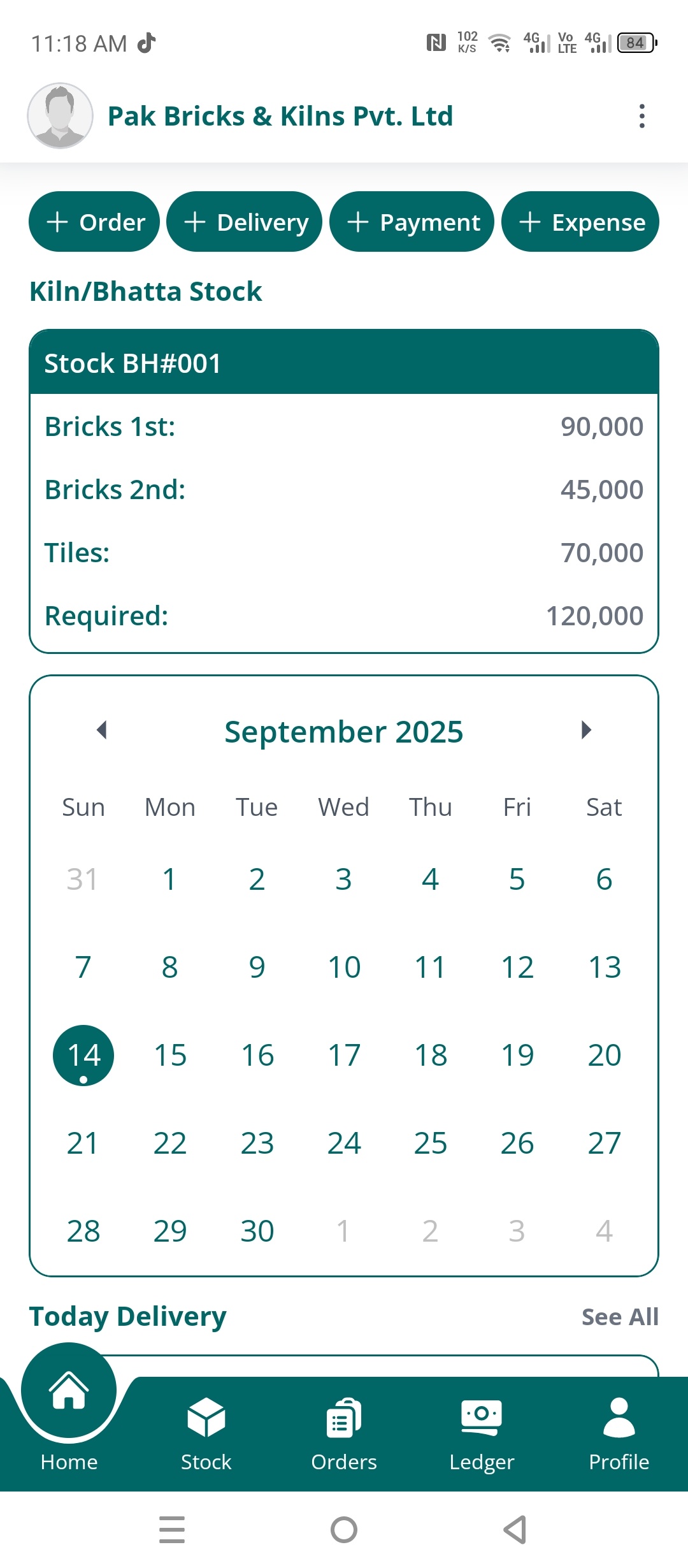
Task: Add a new Payment
Action: (412, 222)
